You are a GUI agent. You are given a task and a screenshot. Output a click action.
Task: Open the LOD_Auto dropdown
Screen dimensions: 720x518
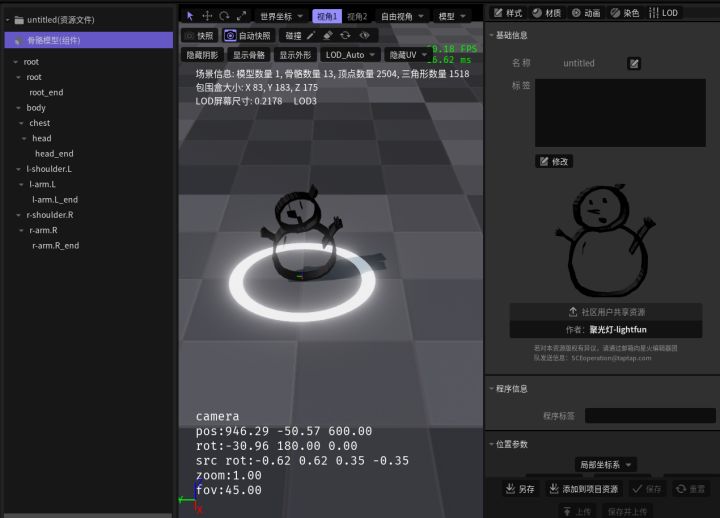(350, 55)
